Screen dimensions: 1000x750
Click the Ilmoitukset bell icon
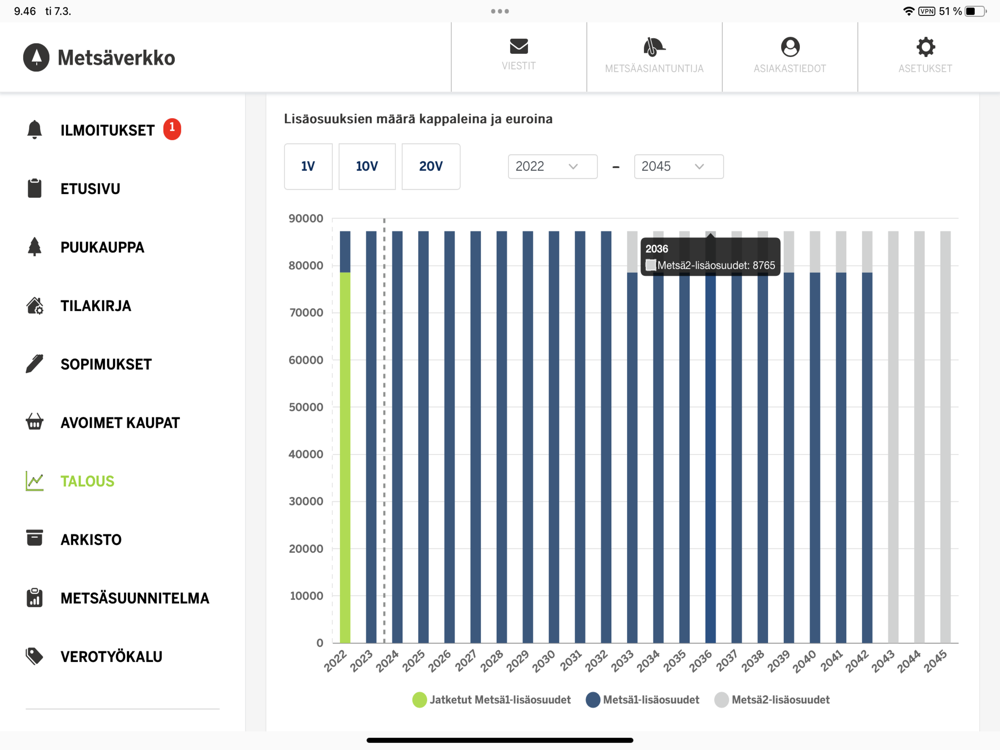[34, 129]
